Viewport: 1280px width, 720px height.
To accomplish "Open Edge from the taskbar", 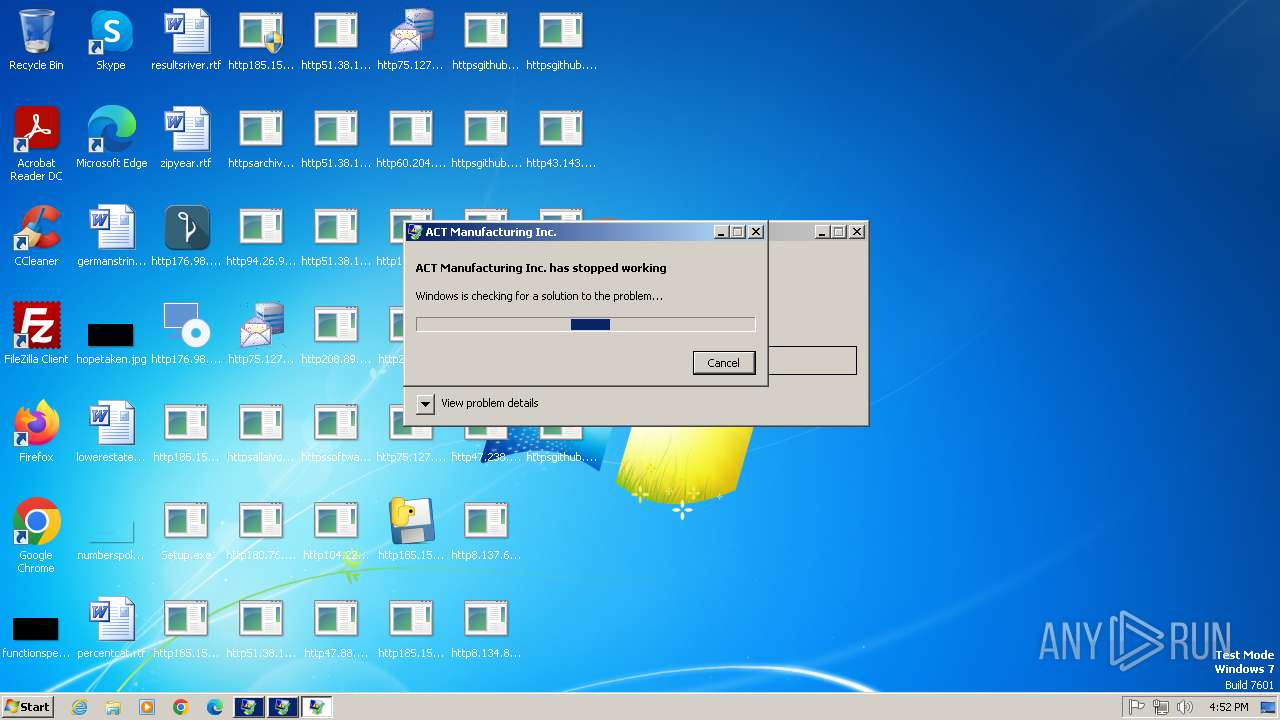I will tap(214, 707).
